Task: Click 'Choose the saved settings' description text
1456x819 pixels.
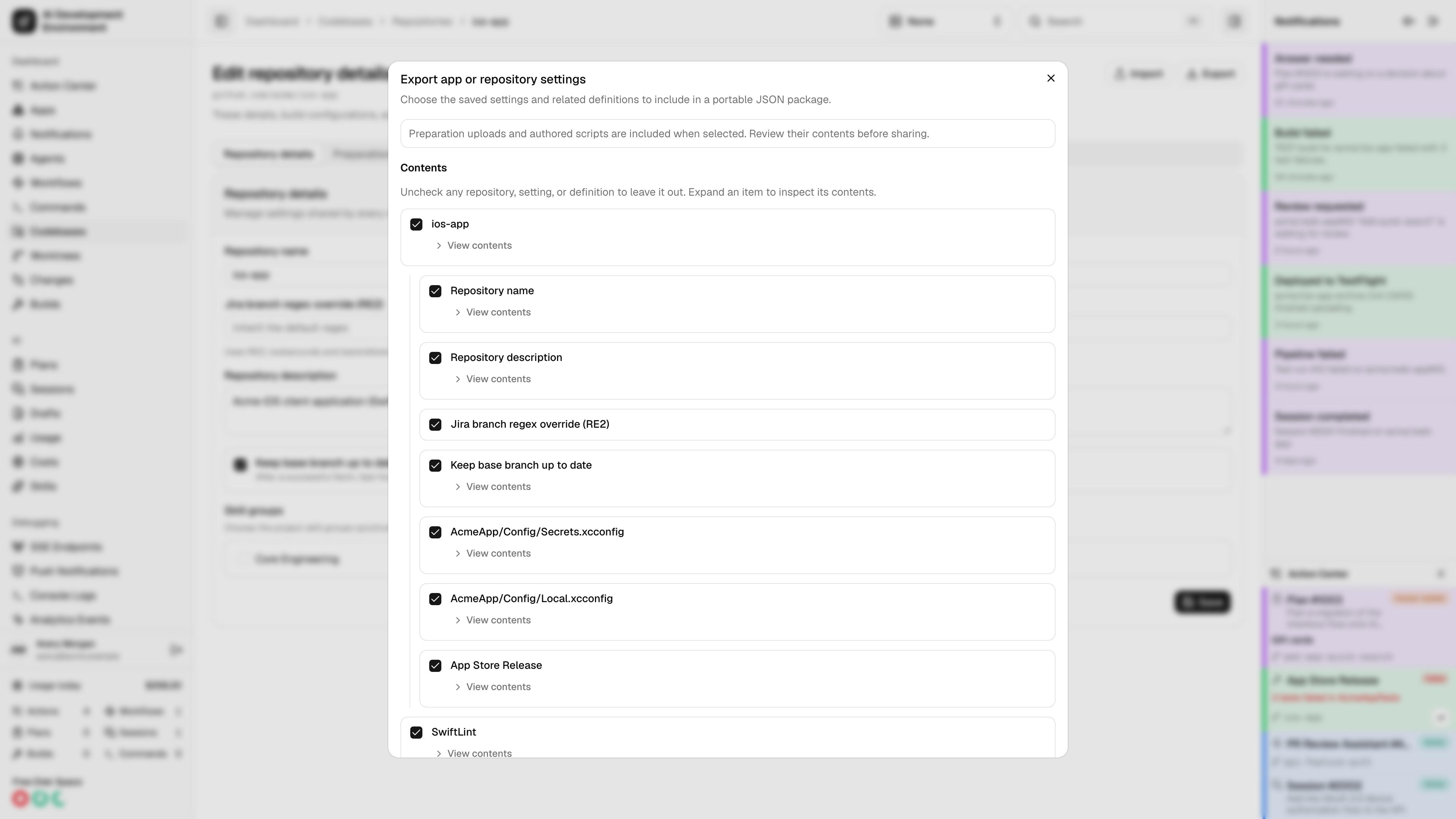Action: click(615, 99)
